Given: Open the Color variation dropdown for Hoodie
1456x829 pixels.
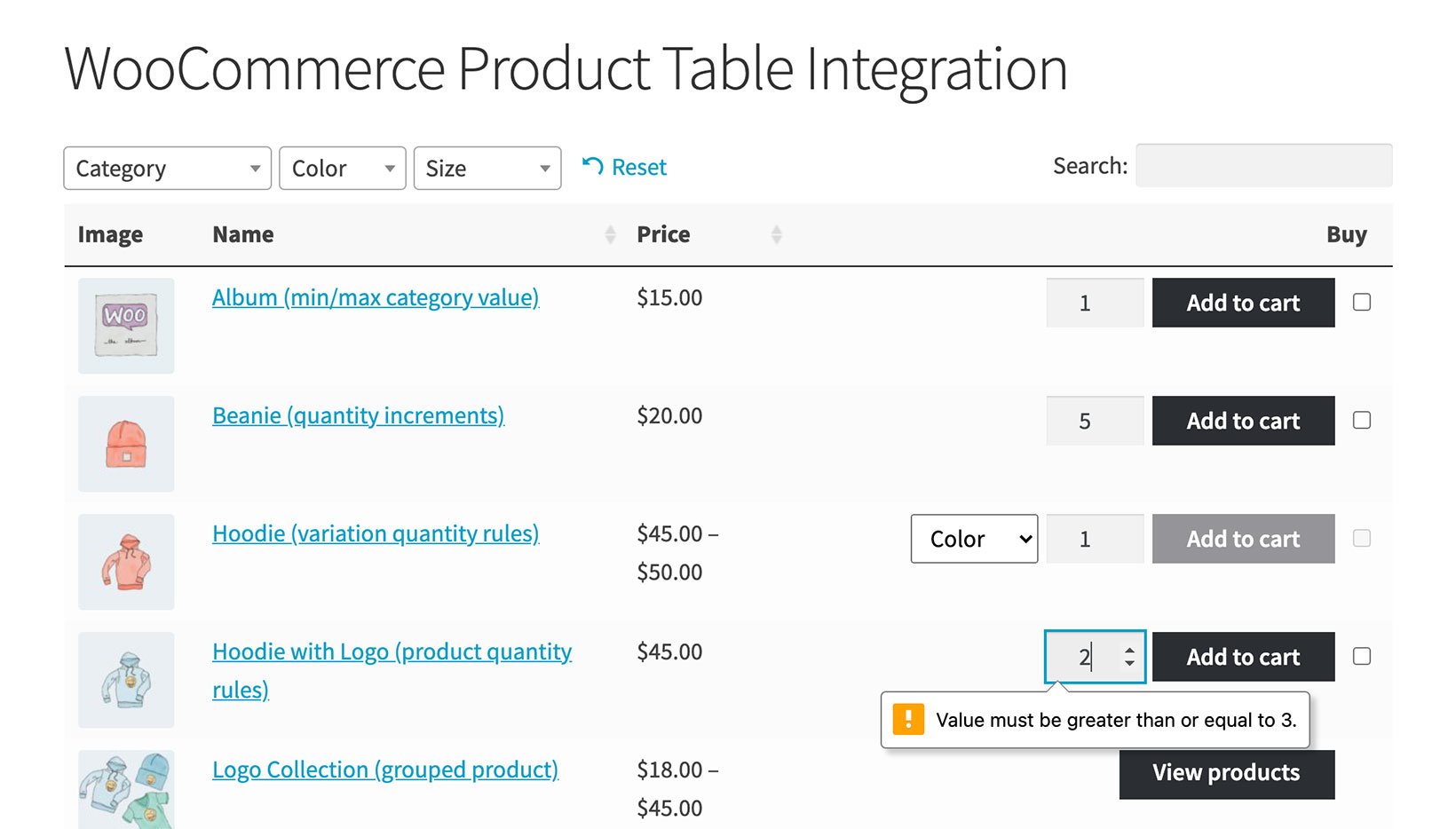Looking at the screenshot, I should 973,538.
